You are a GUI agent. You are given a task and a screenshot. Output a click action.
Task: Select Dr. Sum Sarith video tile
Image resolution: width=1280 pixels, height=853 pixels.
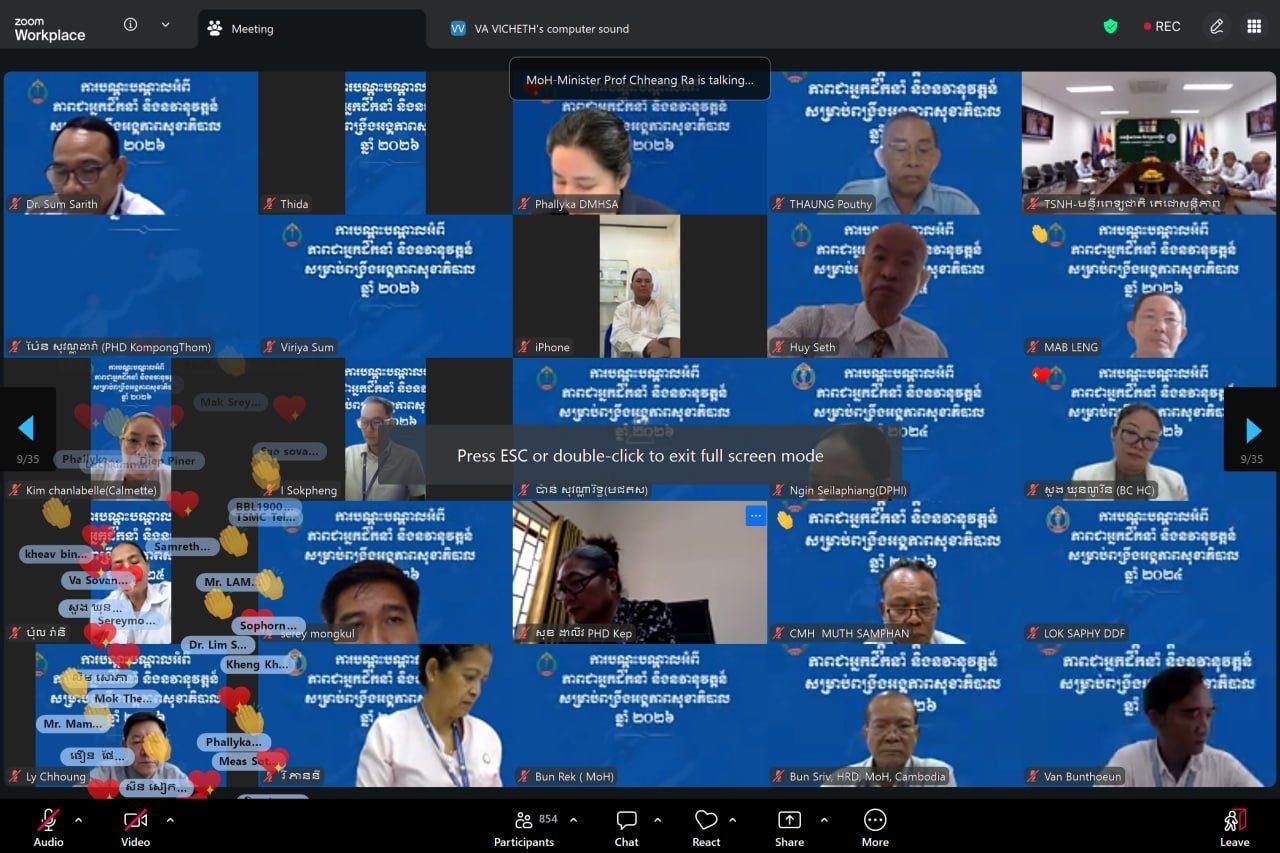pos(131,143)
